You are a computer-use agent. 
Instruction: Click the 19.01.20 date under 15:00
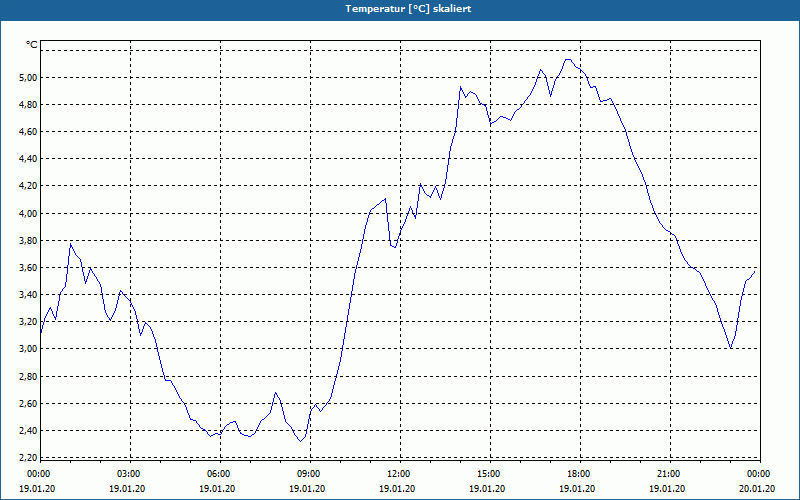tap(487, 489)
